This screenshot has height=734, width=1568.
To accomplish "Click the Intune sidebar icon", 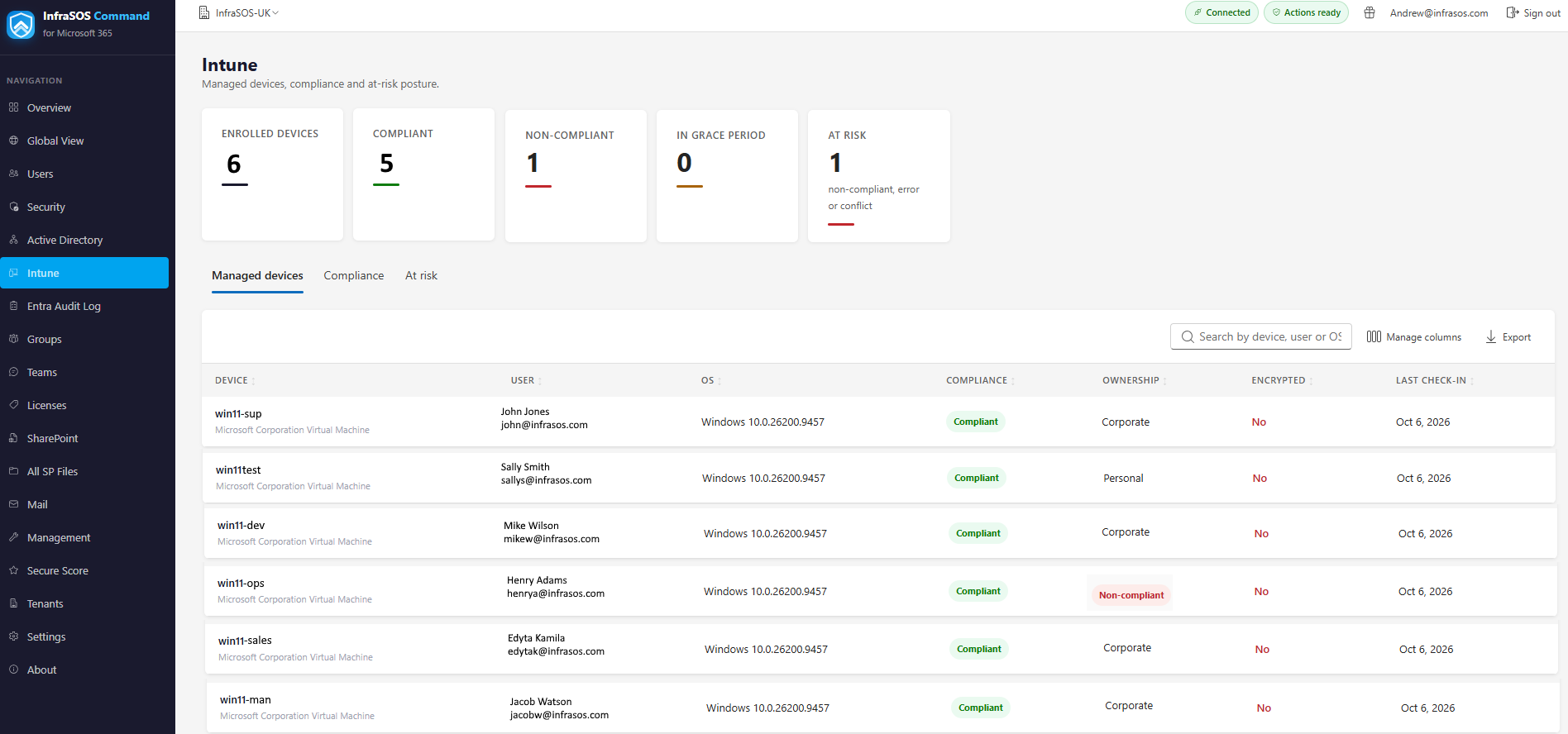I will (14, 273).
